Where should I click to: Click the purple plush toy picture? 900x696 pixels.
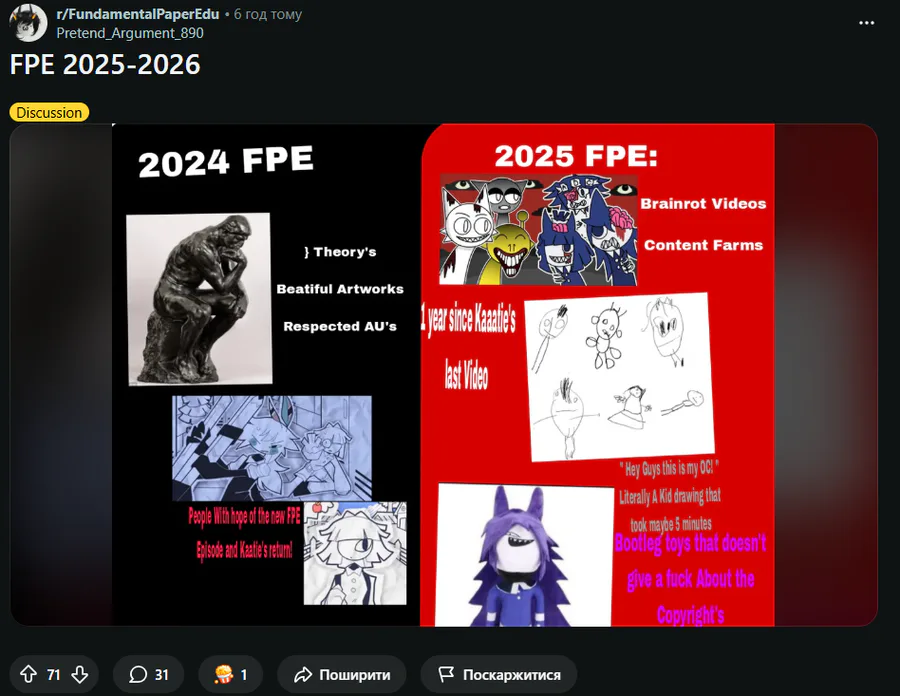[x=524, y=555]
